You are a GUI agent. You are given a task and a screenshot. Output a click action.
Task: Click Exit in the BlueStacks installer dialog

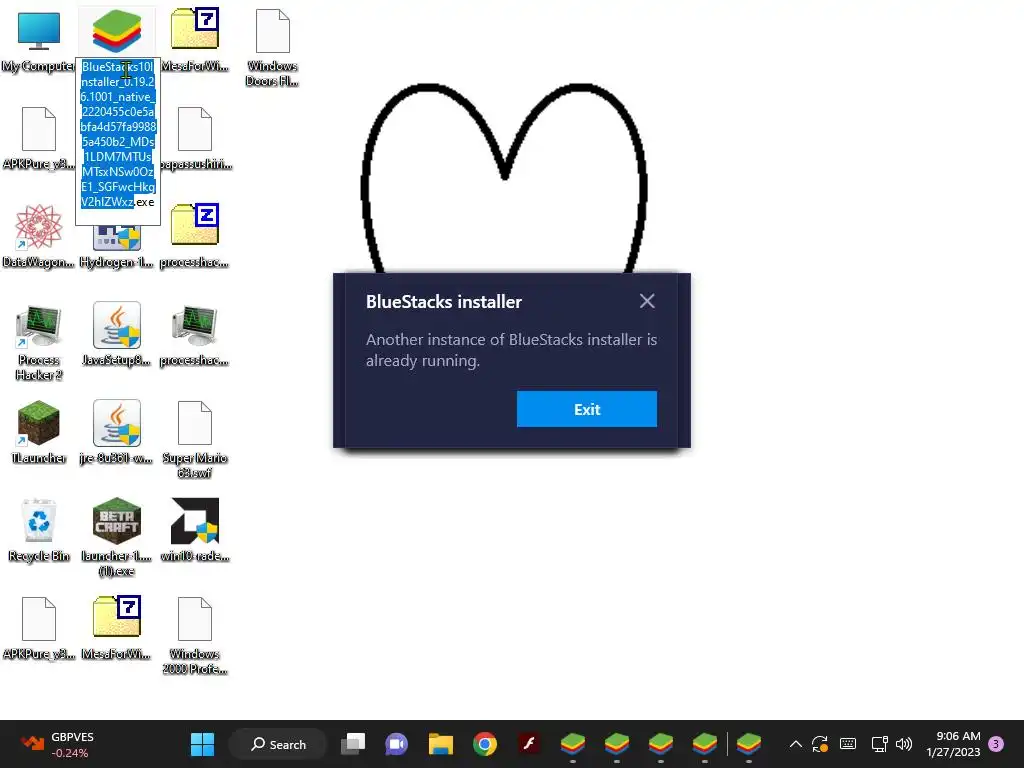point(586,409)
